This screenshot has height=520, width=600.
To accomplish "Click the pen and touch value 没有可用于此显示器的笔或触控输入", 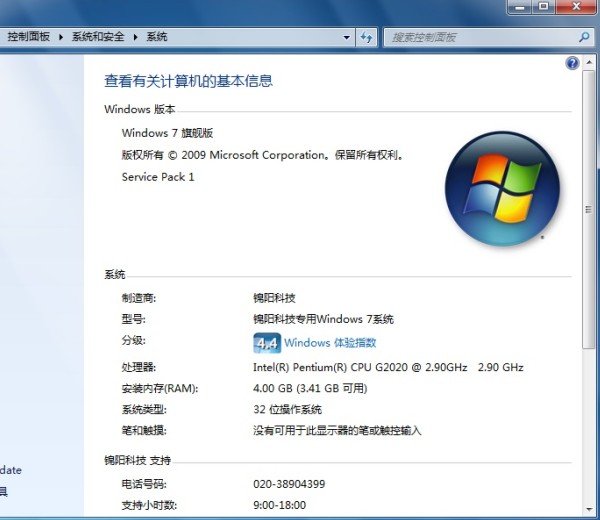I will click(x=337, y=431).
